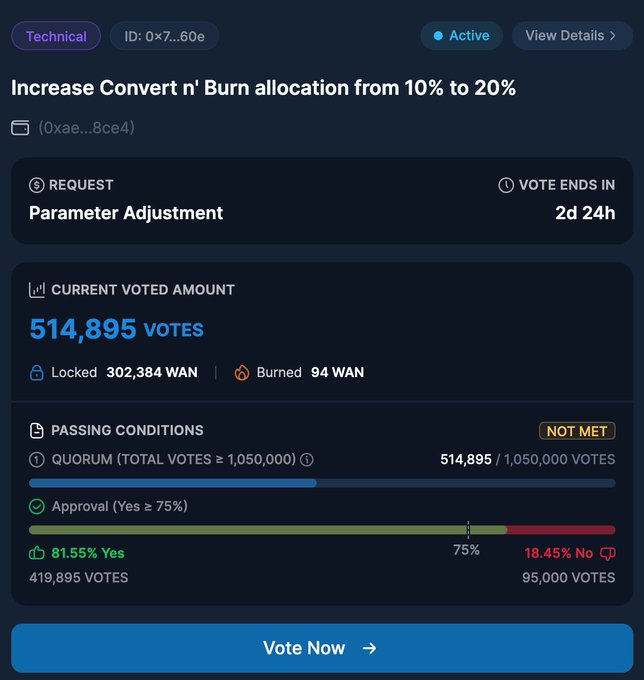644x680 pixels.
Task: Click the blue dot in the Active badge
Action: click(x=438, y=36)
